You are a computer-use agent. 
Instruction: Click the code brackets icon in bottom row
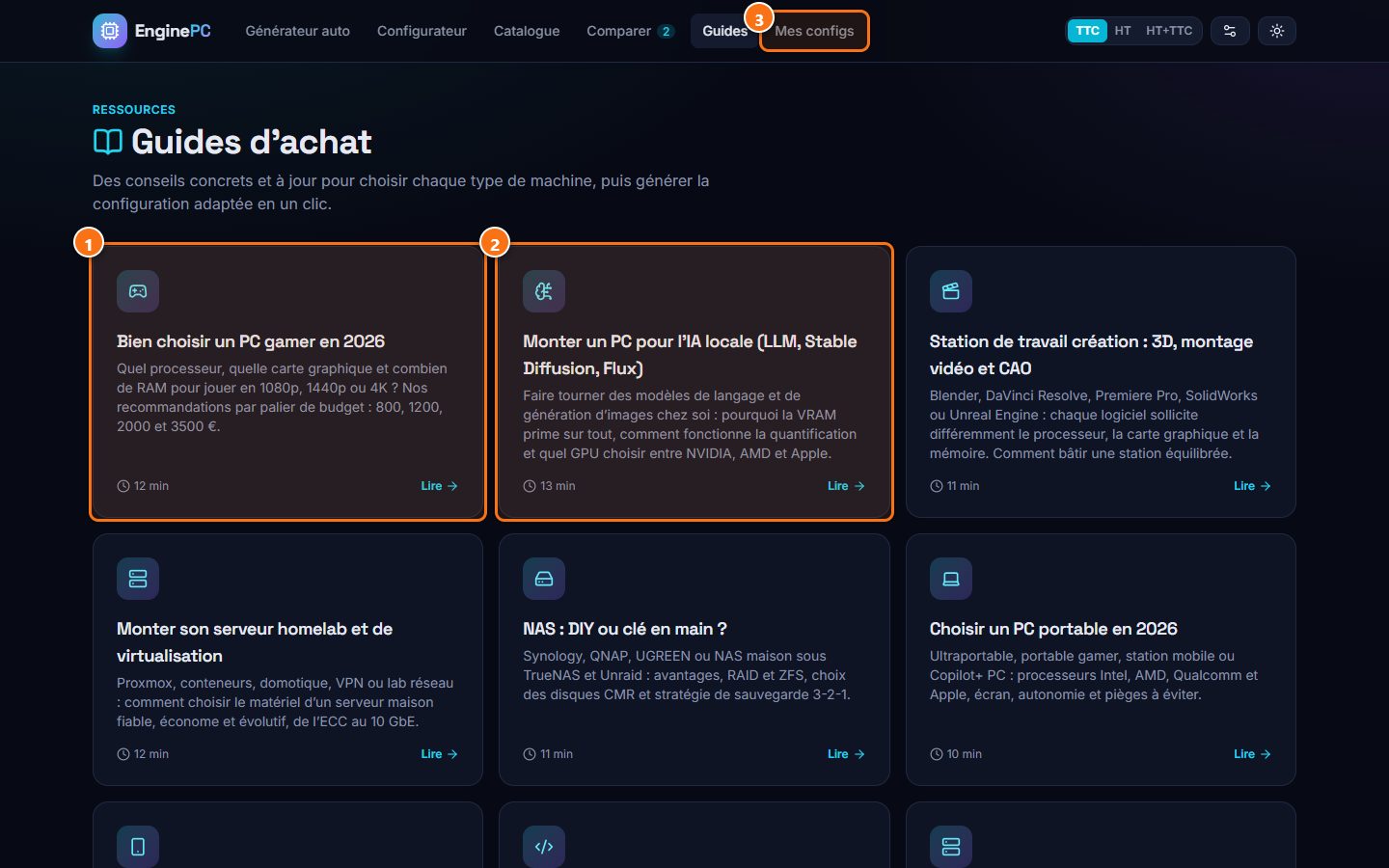544,847
